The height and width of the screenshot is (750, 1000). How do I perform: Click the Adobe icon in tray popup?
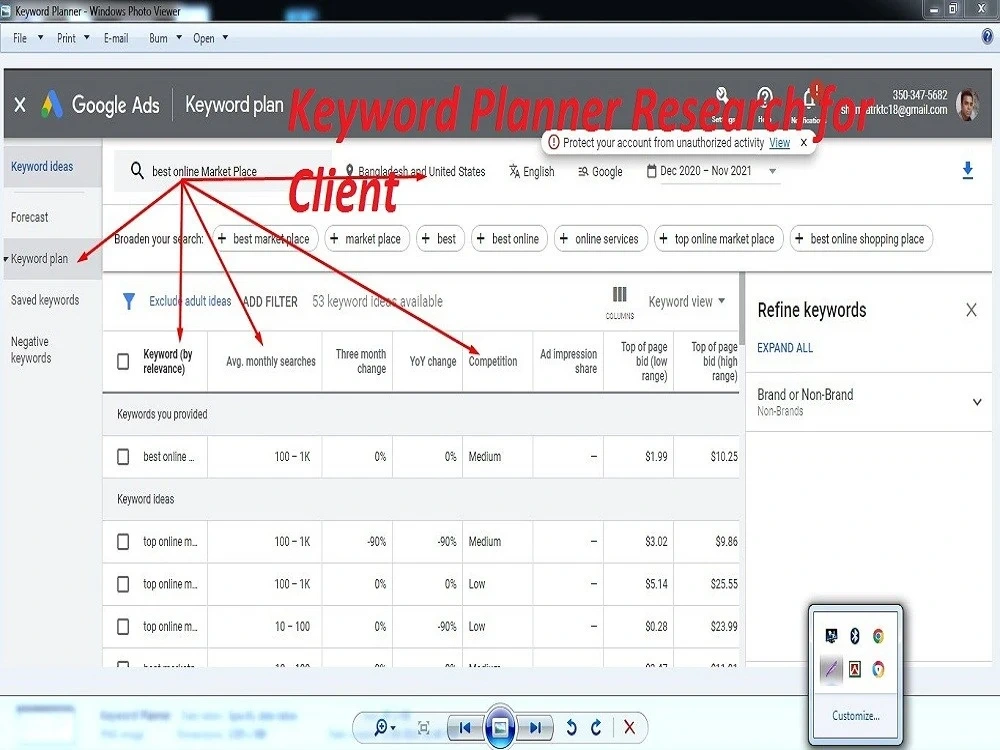(855, 669)
